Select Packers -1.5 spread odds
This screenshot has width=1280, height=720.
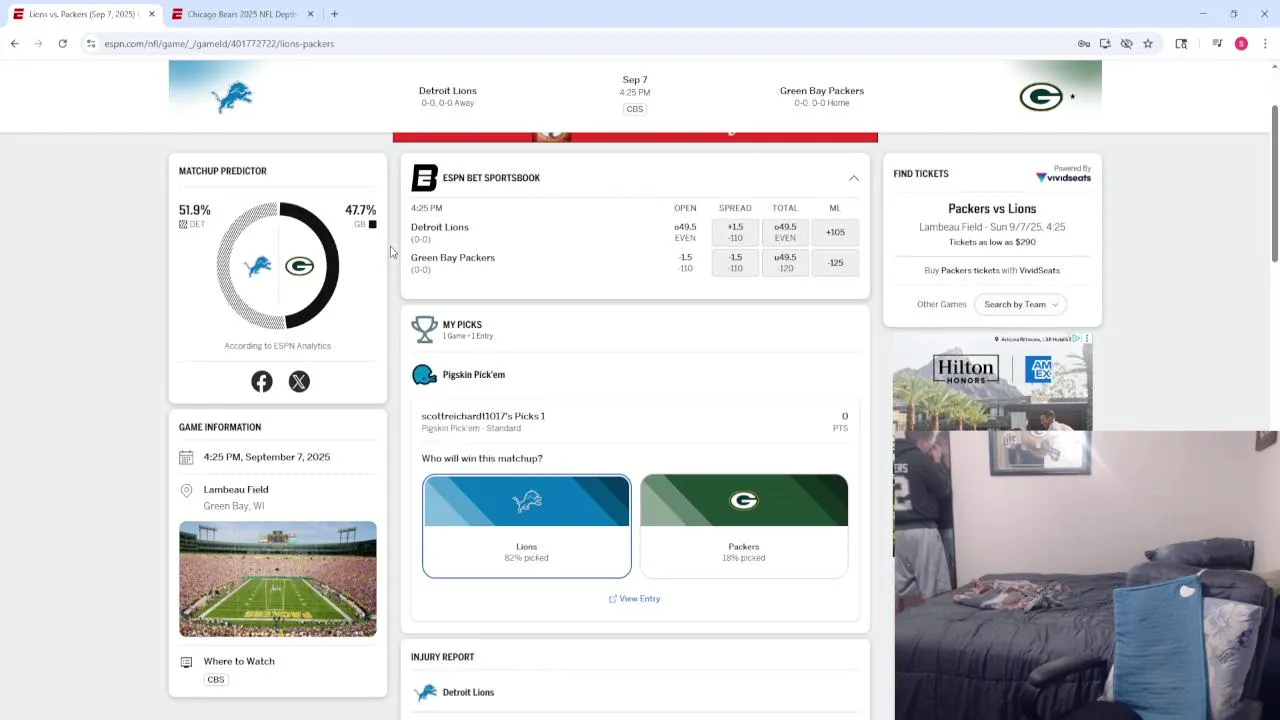pyautogui.click(x=735, y=262)
